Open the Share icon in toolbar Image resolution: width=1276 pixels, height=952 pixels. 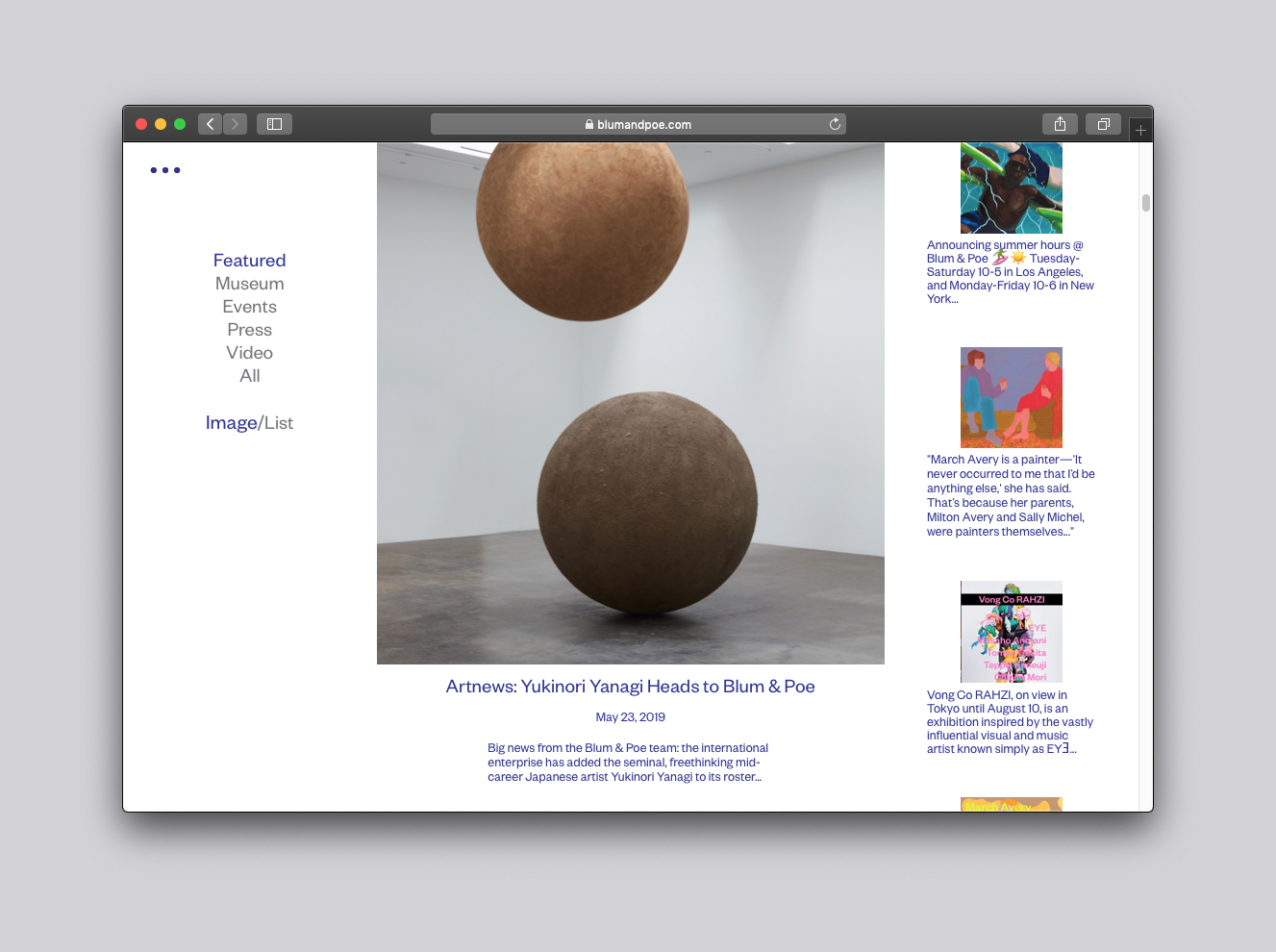[x=1060, y=124]
